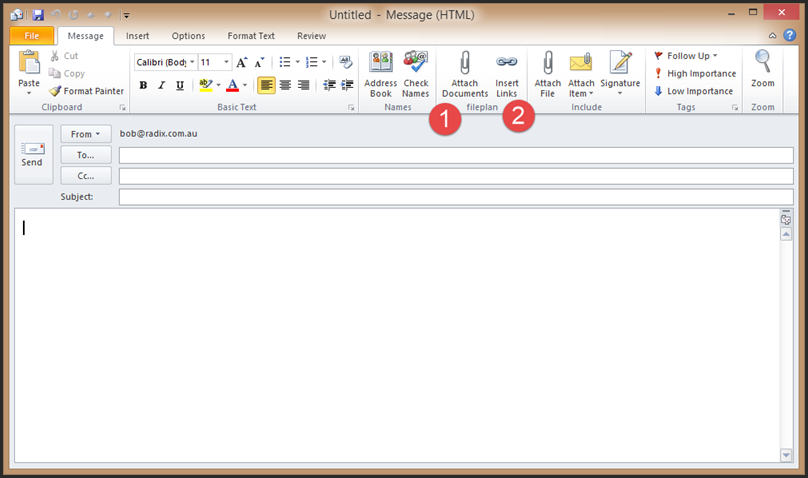808x478 pixels.
Task: Switch to the Options tab
Action: pyautogui.click(x=188, y=36)
